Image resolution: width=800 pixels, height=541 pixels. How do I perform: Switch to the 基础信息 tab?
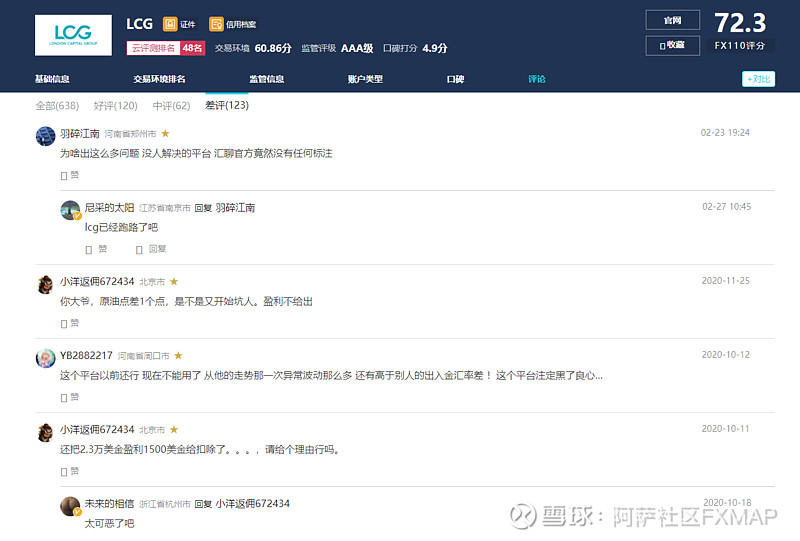coord(52,79)
